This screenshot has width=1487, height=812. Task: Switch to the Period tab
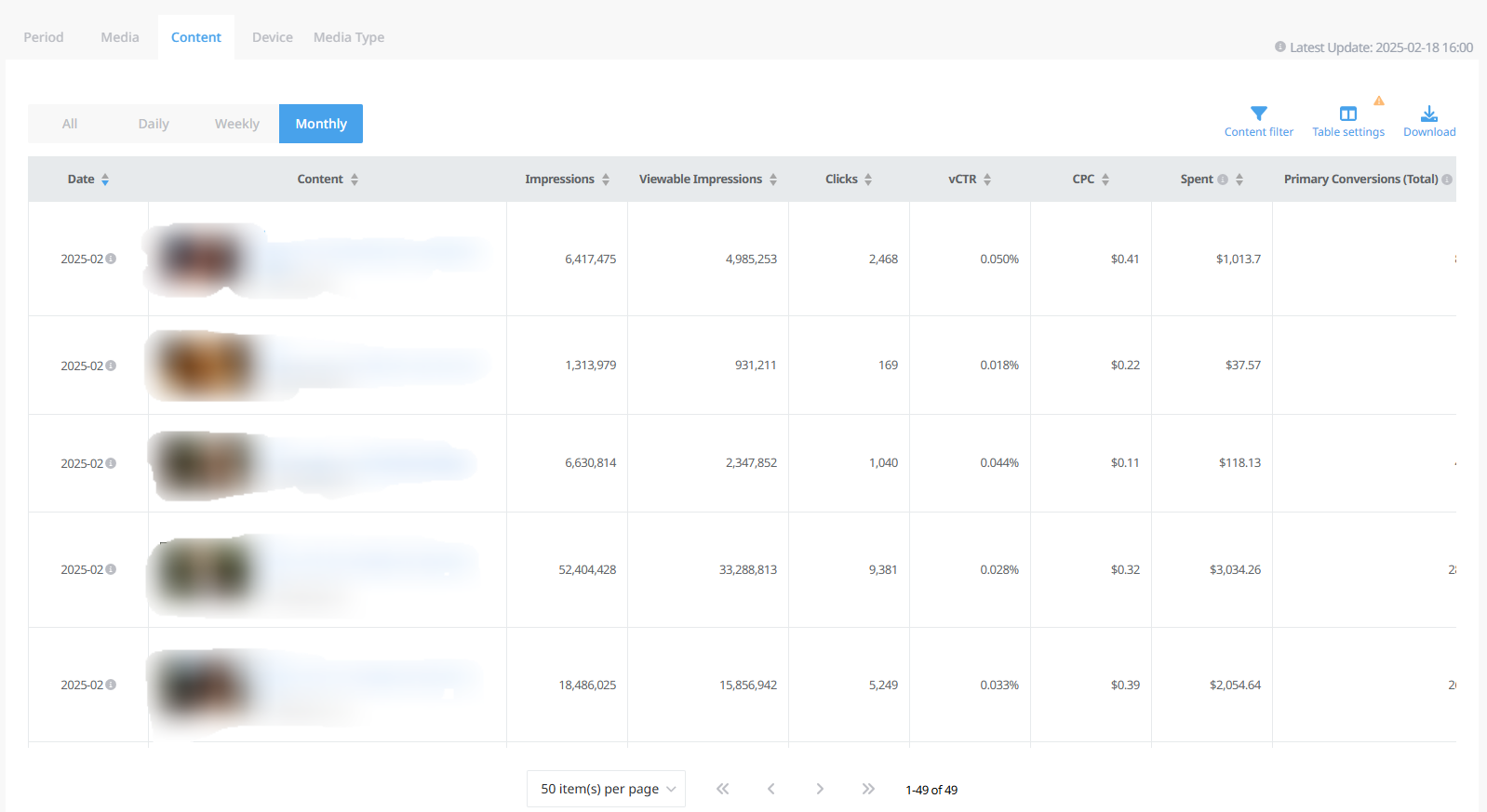pos(44,37)
